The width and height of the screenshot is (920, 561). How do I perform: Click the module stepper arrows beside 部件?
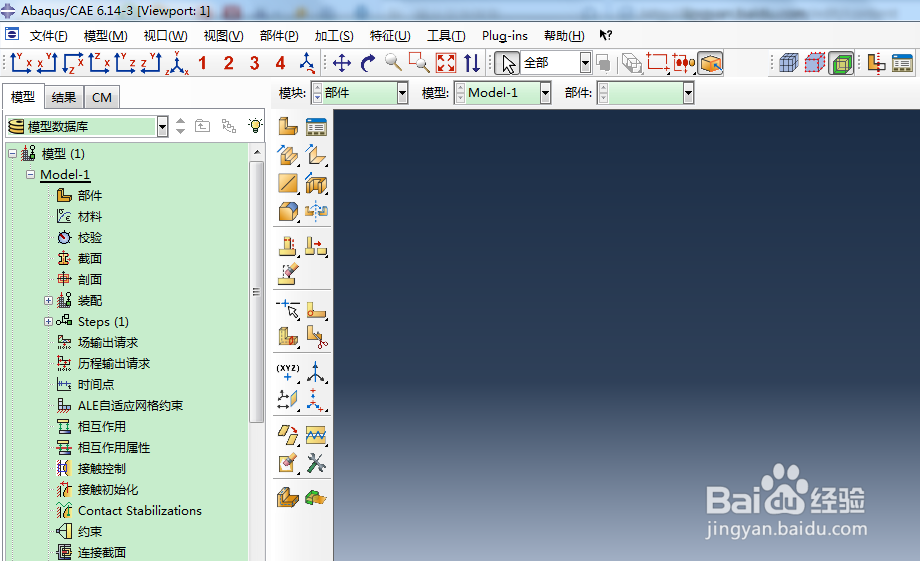coord(317,93)
